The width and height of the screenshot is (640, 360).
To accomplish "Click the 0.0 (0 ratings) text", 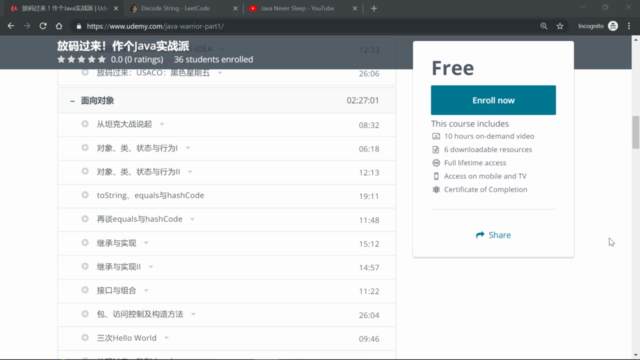I will click(x=137, y=60).
